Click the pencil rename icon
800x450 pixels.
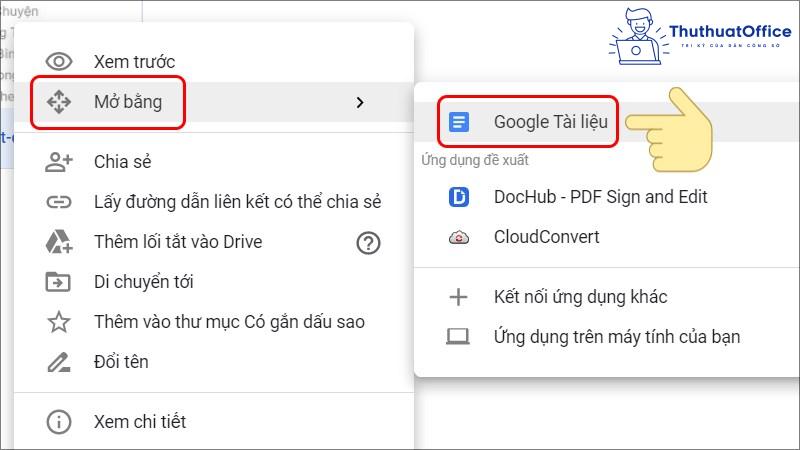[x=59, y=362]
